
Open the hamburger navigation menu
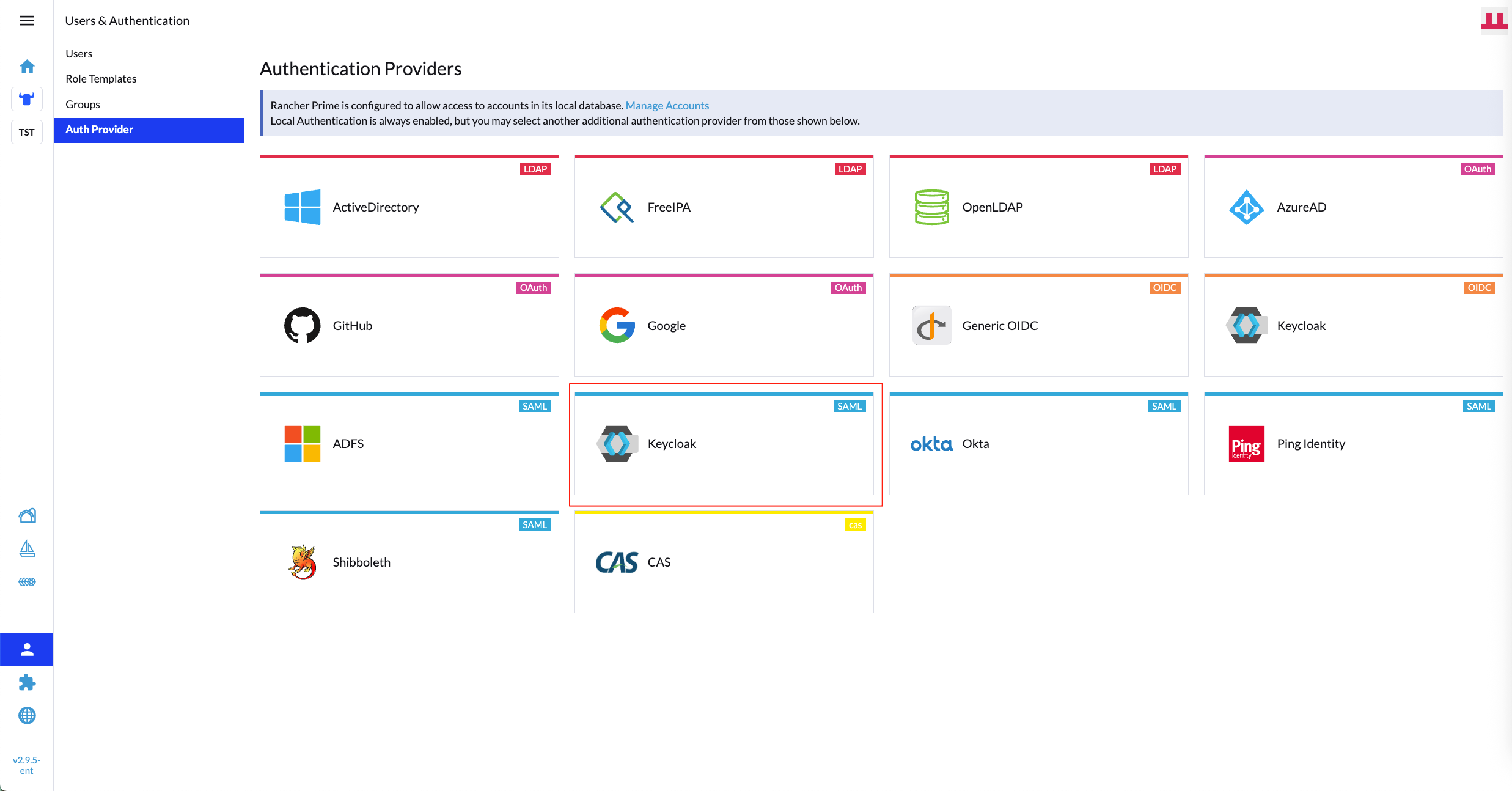point(26,21)
